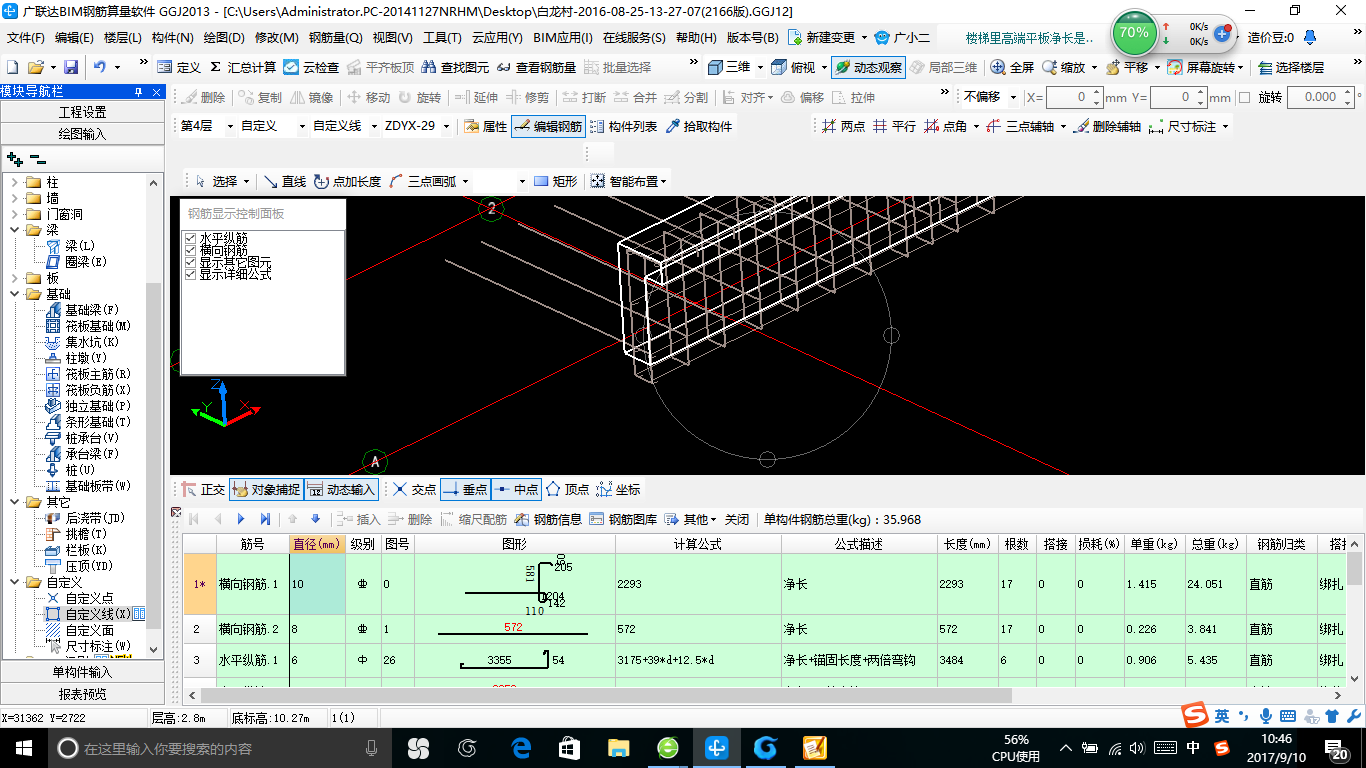Screen dimensions: 1366x768
Task: Click the 单构件输入 button
Action: 82,672
